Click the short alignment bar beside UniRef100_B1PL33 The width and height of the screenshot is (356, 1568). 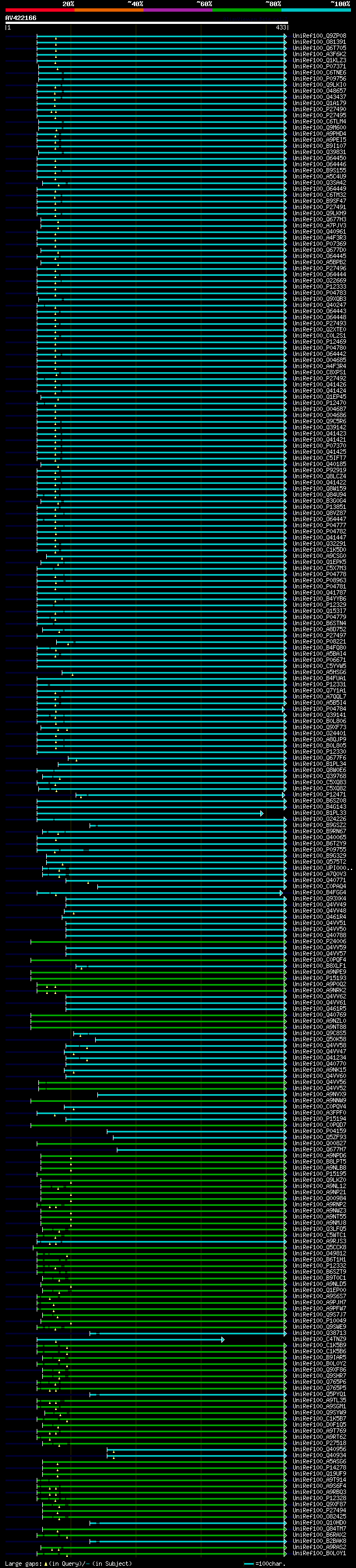click(150, 813)
